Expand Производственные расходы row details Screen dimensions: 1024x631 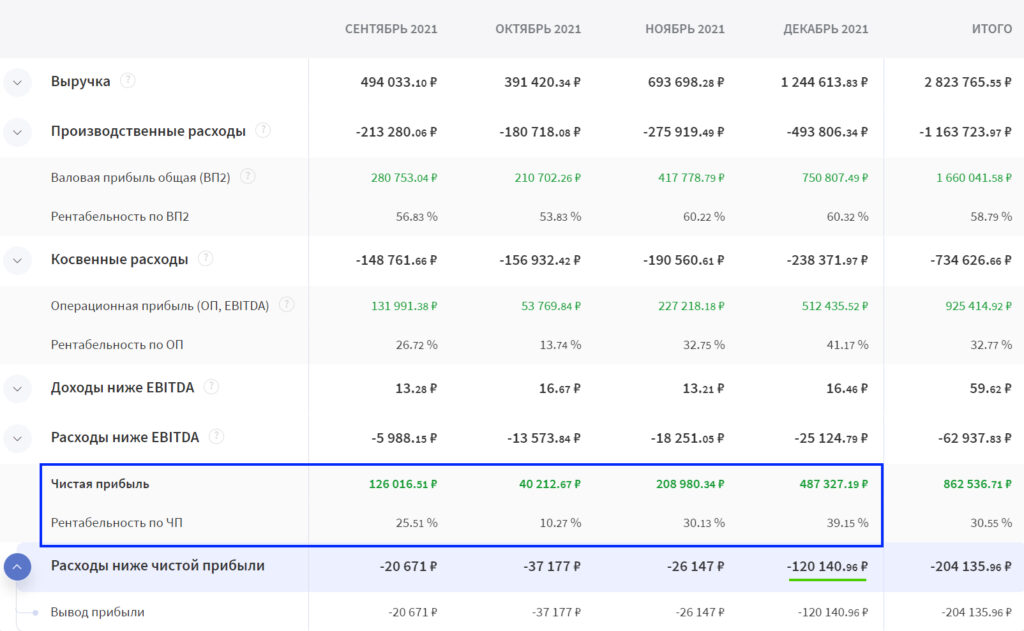tap(18, 131)
